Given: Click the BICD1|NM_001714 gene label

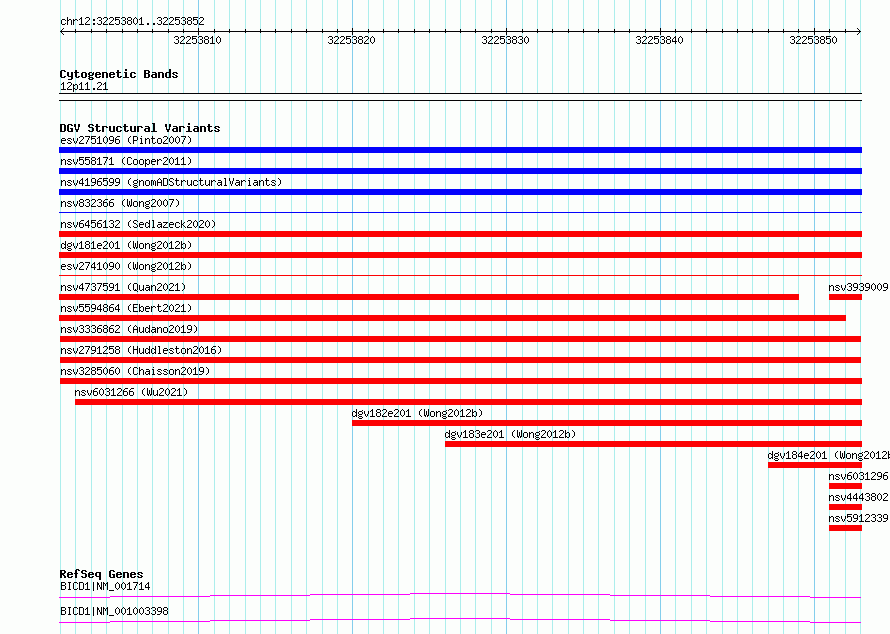Looking at the screenshot, I should (x=105, y=586).
